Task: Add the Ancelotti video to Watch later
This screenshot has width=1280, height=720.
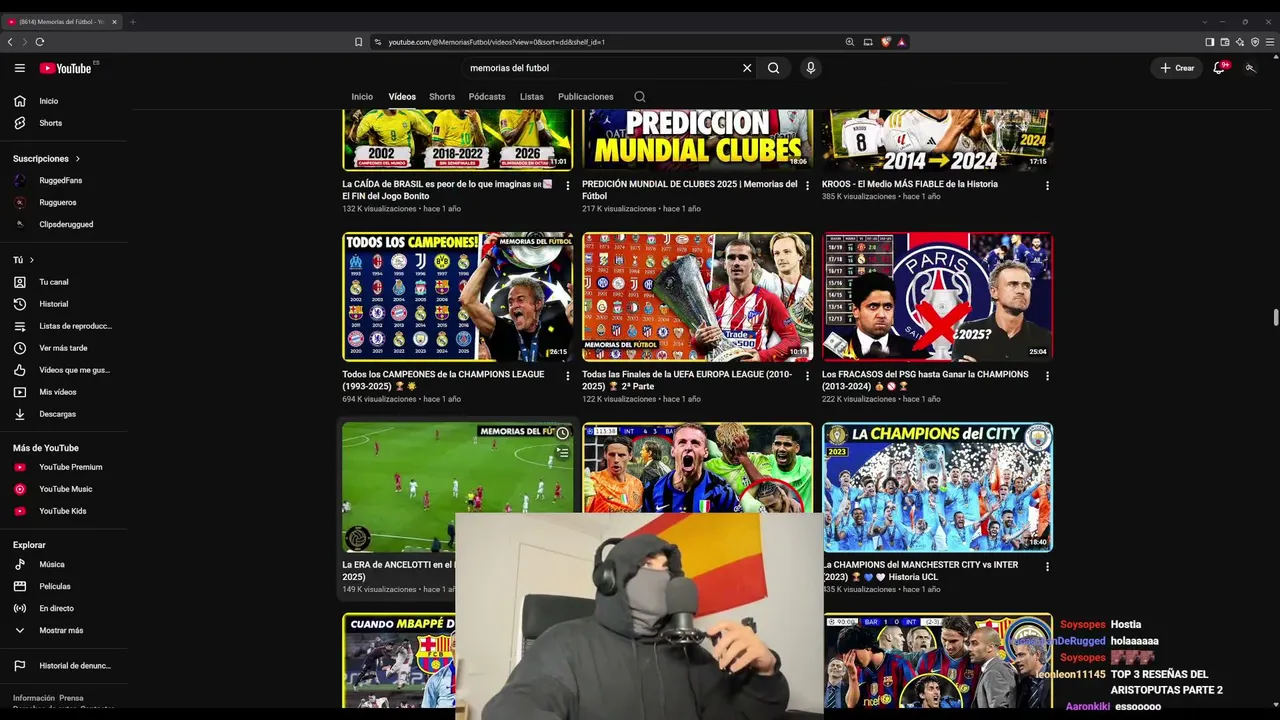Action: (x=562, y=433)
